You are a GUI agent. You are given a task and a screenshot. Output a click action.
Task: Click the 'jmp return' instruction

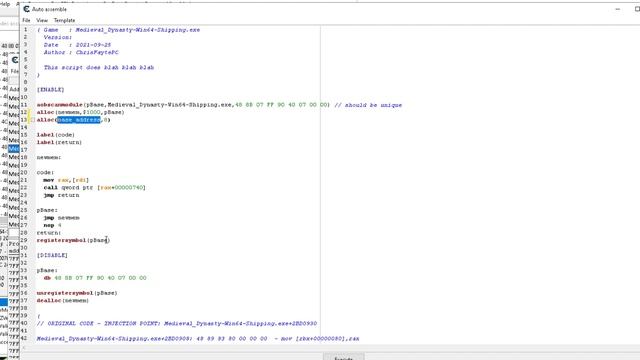pos(61,195)
